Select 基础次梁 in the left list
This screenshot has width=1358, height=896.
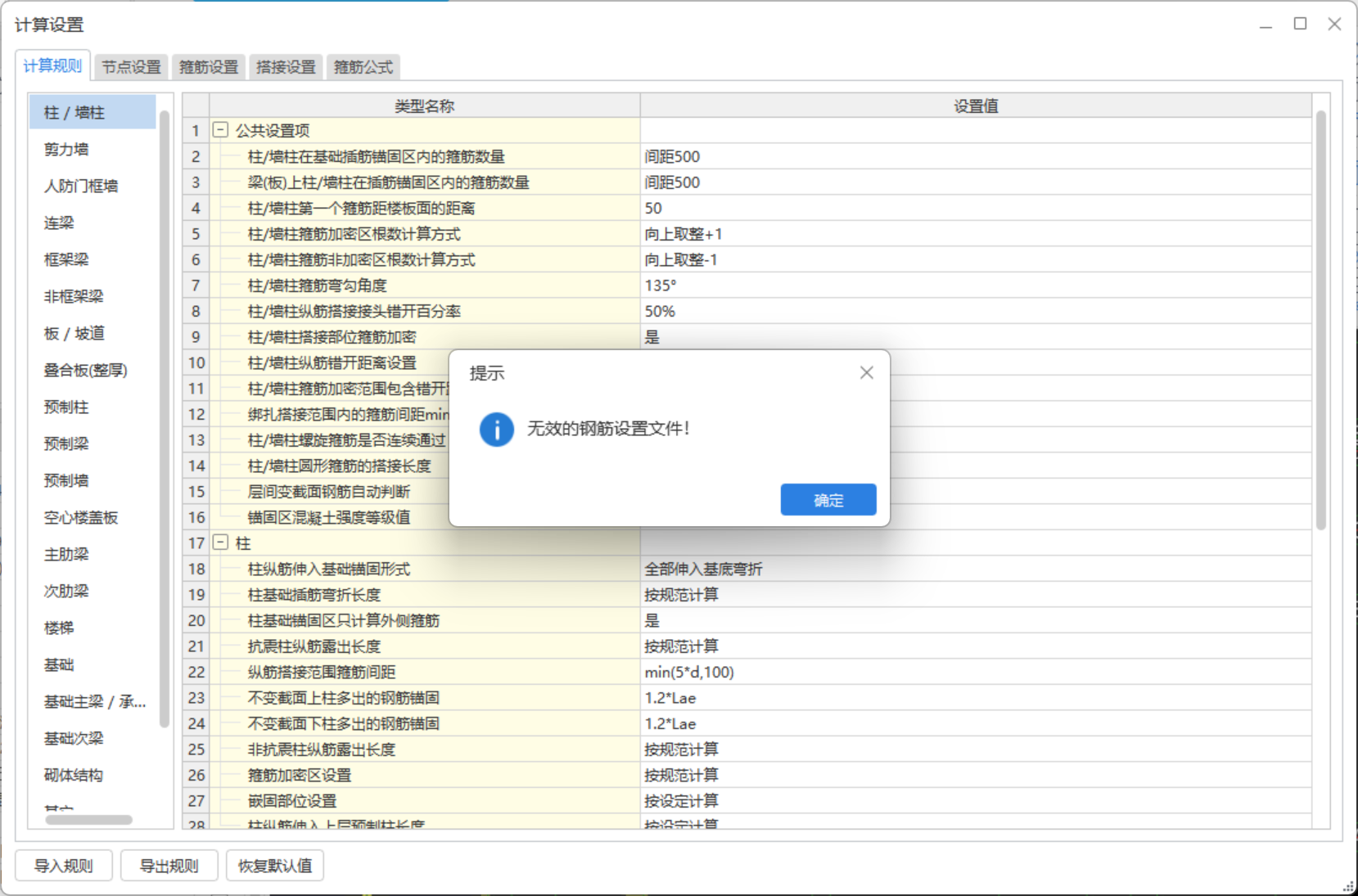point(92,738)
